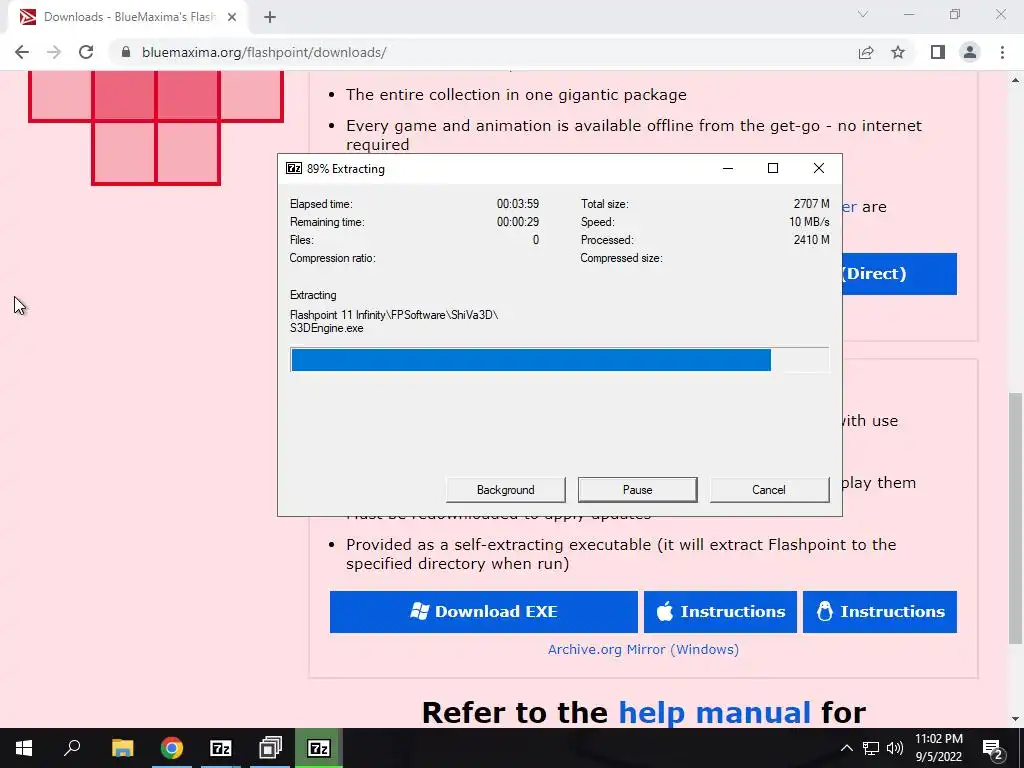1024x768 pixels.
Task: Click the pink block logo image
Action: tap(156, 128)
